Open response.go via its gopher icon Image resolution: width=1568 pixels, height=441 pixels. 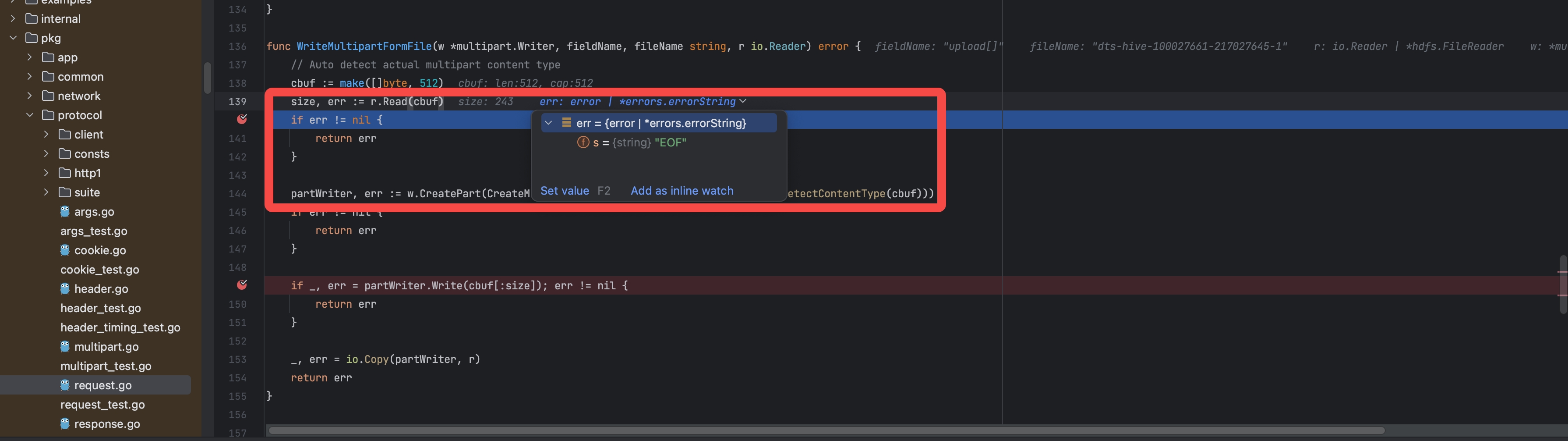pos(65,423)
